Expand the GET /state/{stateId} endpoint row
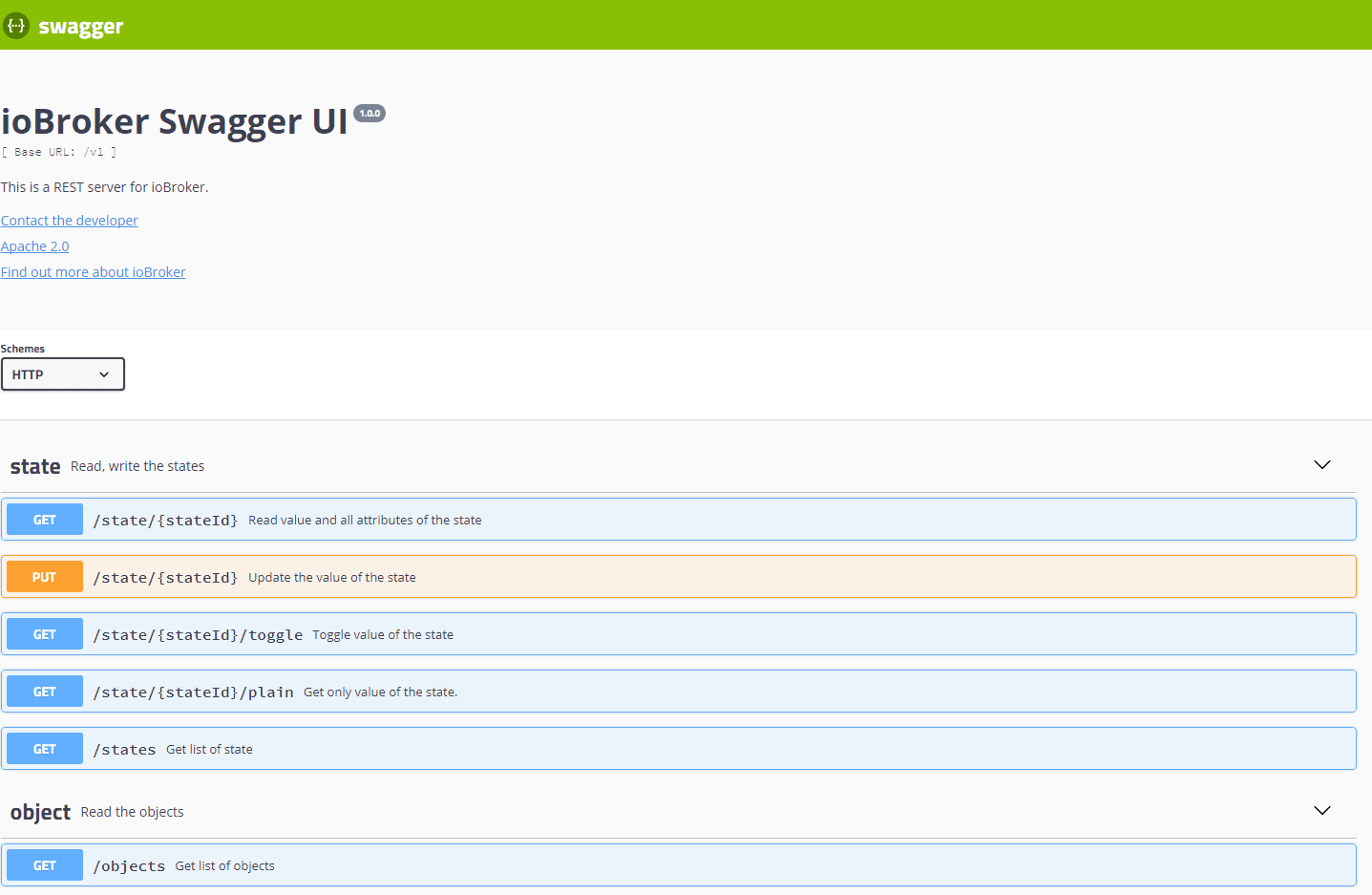Viewport: 1372px width, 895px height. pos(668,519)
